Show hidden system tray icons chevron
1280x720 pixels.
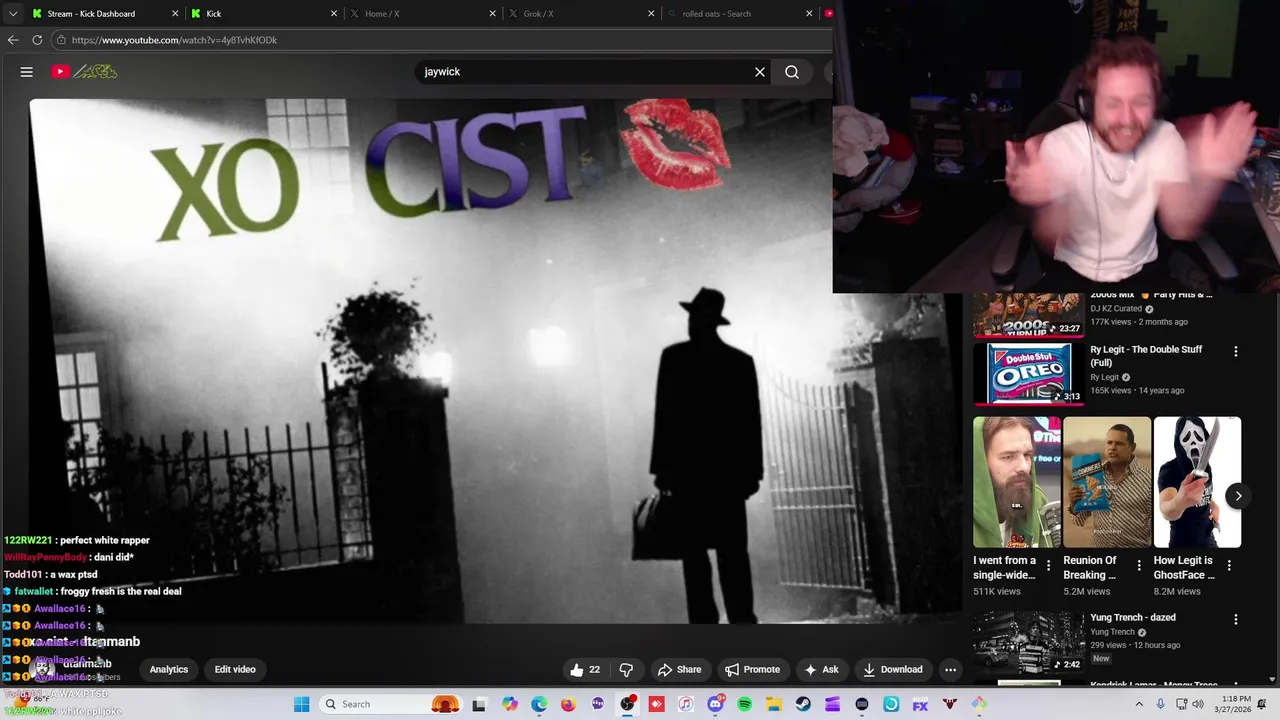coord(1138,704)
